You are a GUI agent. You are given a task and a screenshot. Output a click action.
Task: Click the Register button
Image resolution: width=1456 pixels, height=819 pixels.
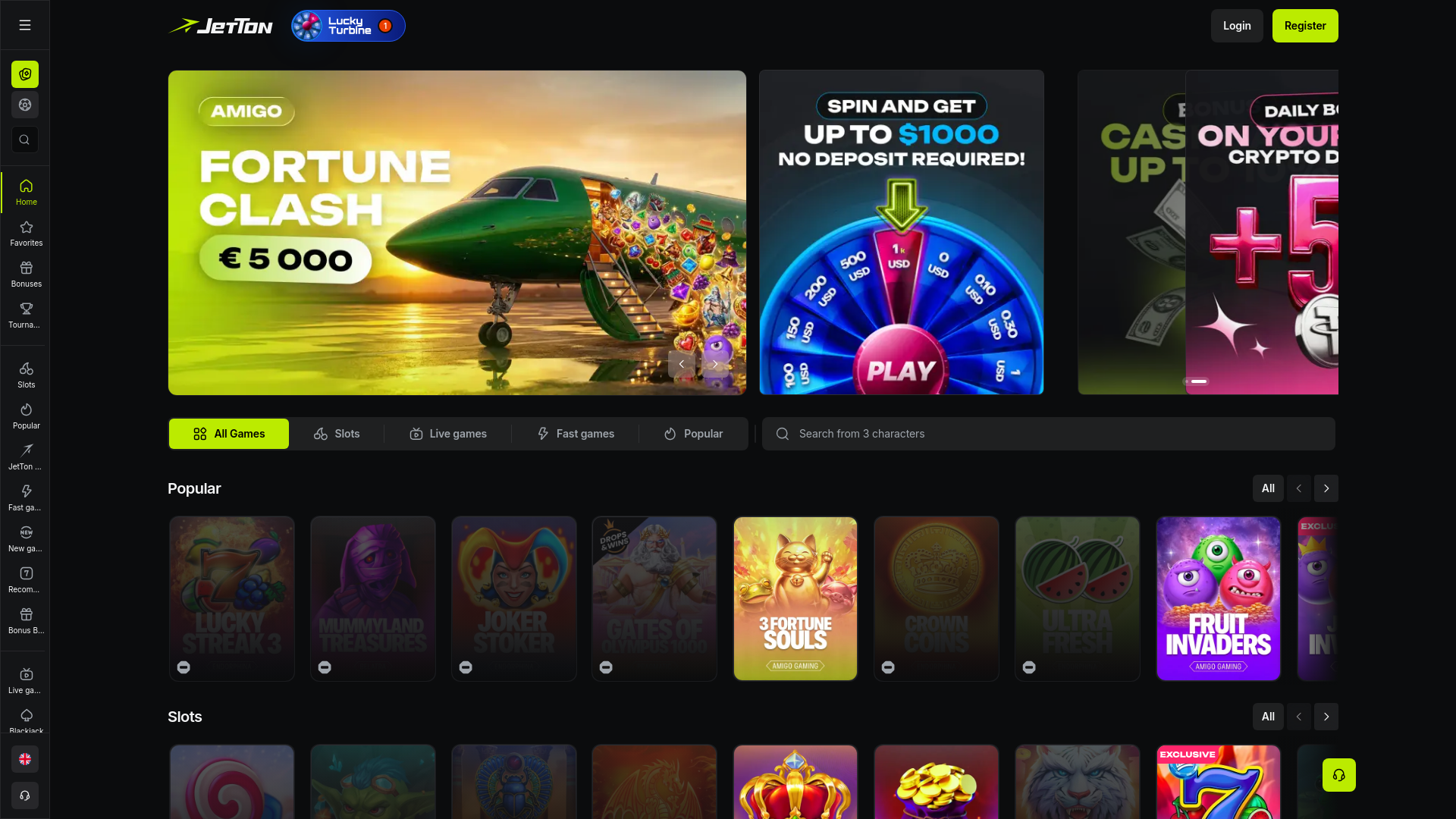(x=1305, y=26)
